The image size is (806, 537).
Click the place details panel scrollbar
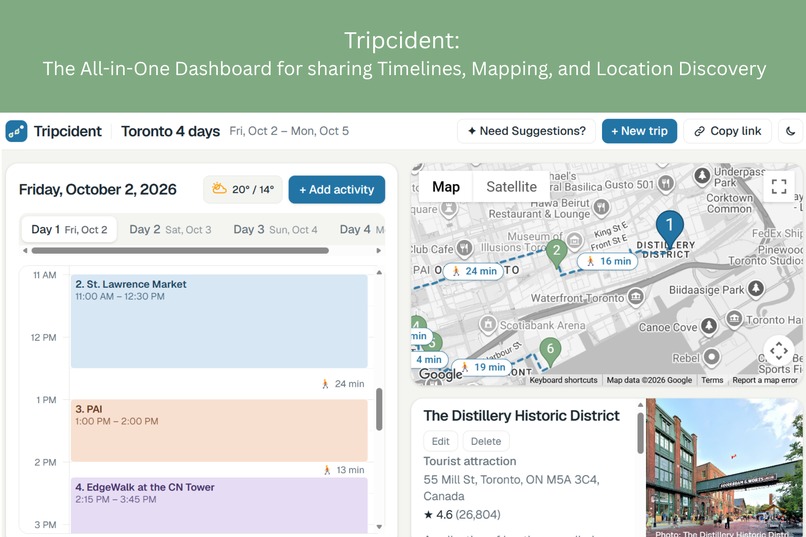pyautogui.click(x=640, y=433)
